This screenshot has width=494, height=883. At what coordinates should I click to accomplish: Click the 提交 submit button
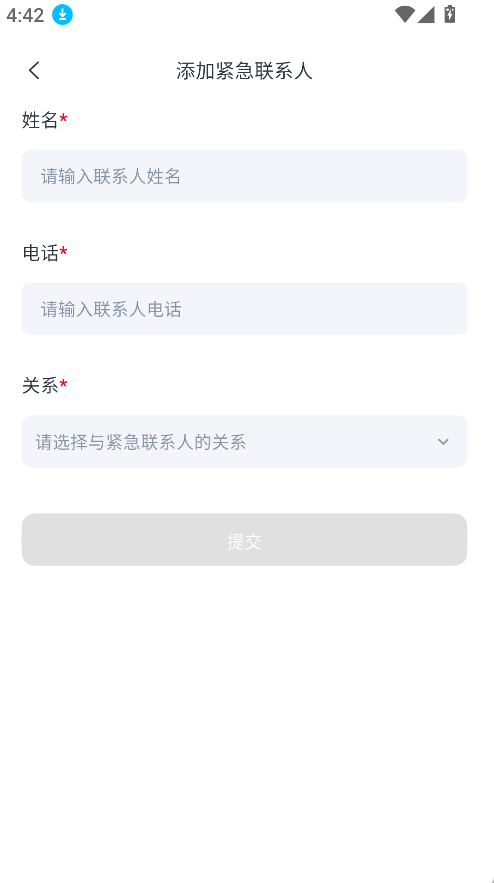[x=244, y=539]
